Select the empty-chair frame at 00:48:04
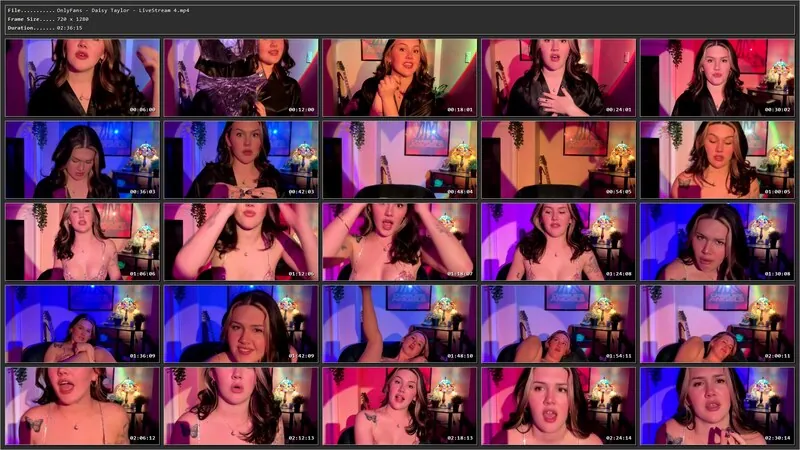800x450 pixels. click(x=399, y=160)
